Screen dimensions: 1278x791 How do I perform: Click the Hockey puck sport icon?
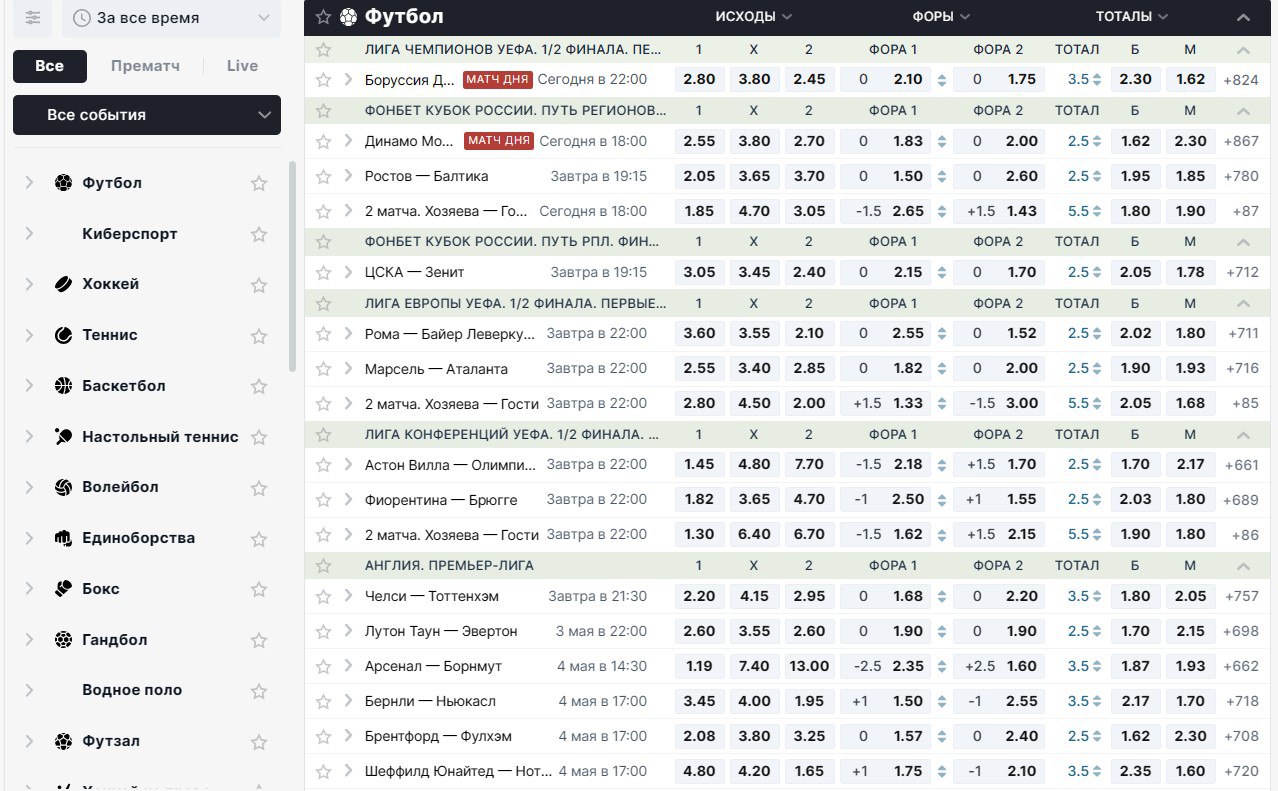(64, 284)
